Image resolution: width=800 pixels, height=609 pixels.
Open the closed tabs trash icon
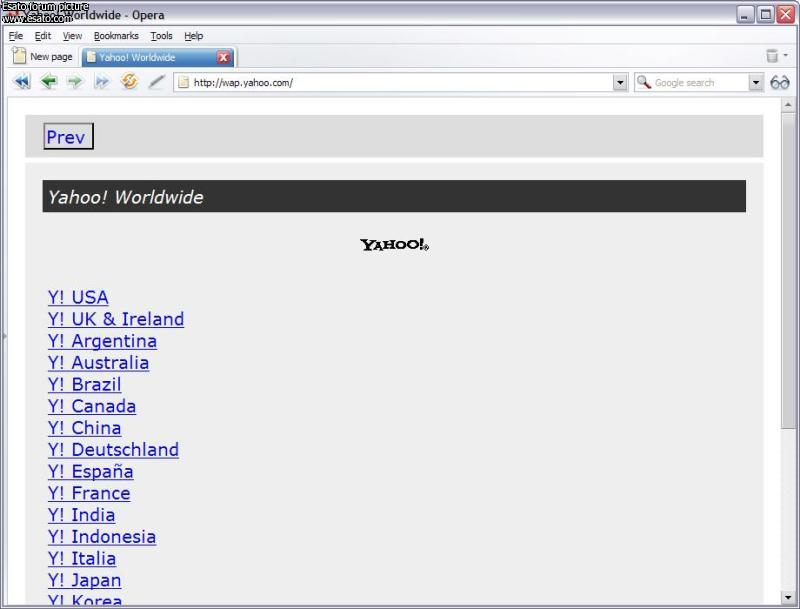(x=772, y=55)
